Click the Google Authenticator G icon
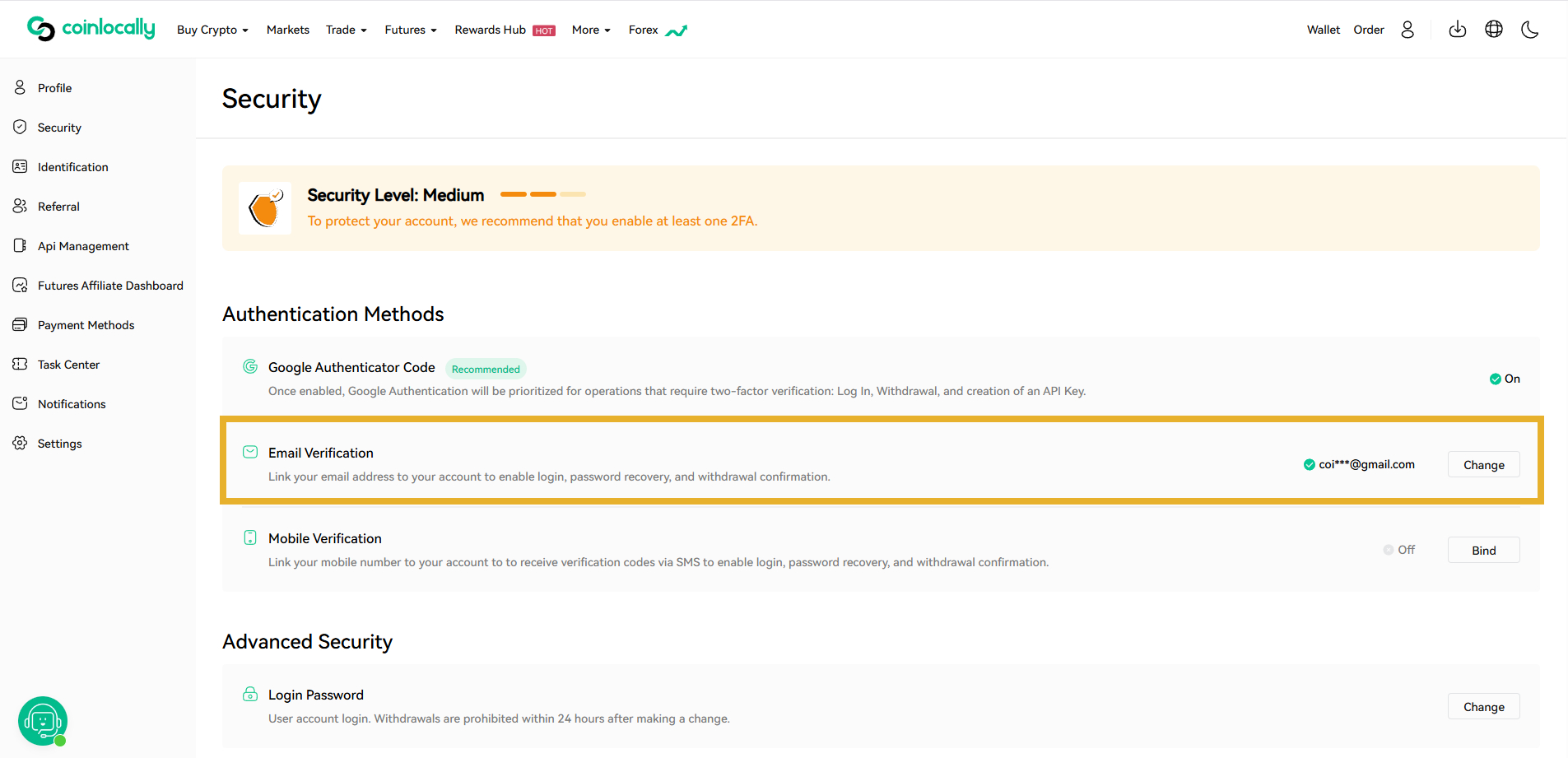1568x758 pixels. (250, 366)
